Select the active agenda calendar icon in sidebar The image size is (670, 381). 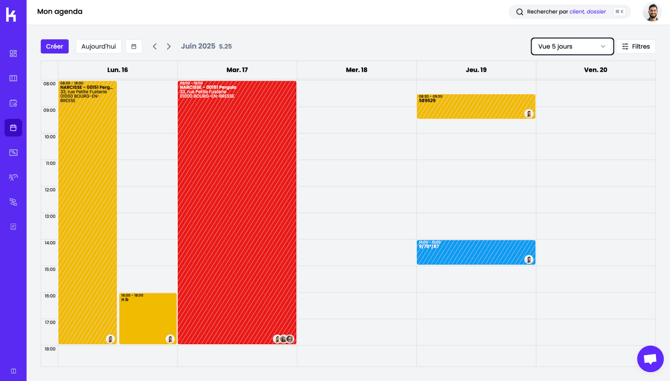[13, 128]
